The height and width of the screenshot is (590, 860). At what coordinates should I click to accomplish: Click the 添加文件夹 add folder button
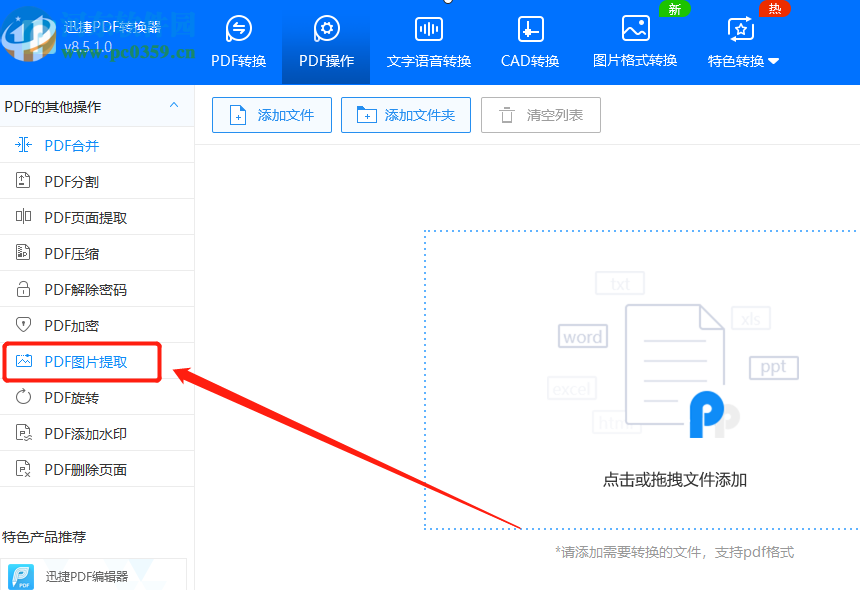pyautogui.click(x=405, y=115)
